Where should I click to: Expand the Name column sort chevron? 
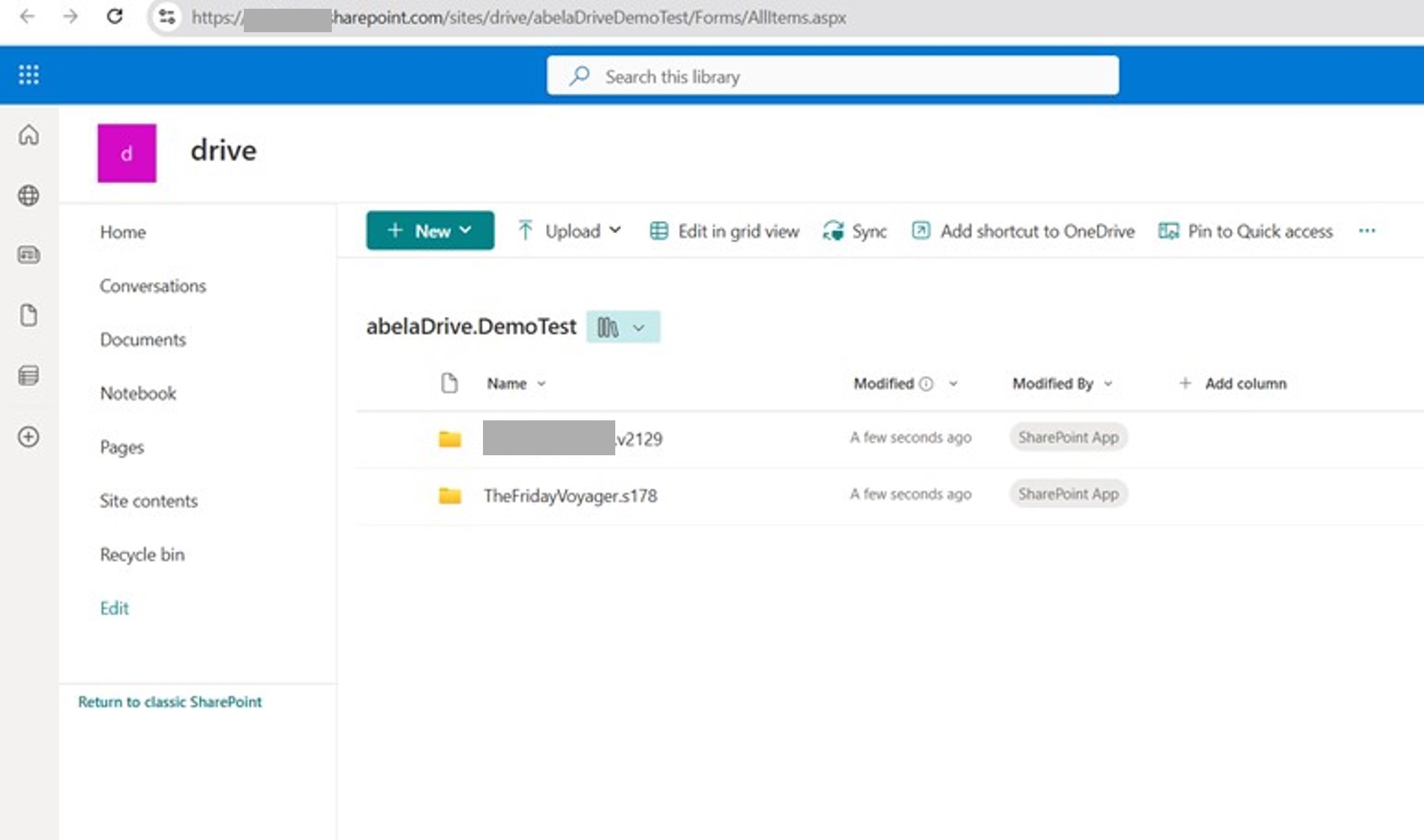541,384
